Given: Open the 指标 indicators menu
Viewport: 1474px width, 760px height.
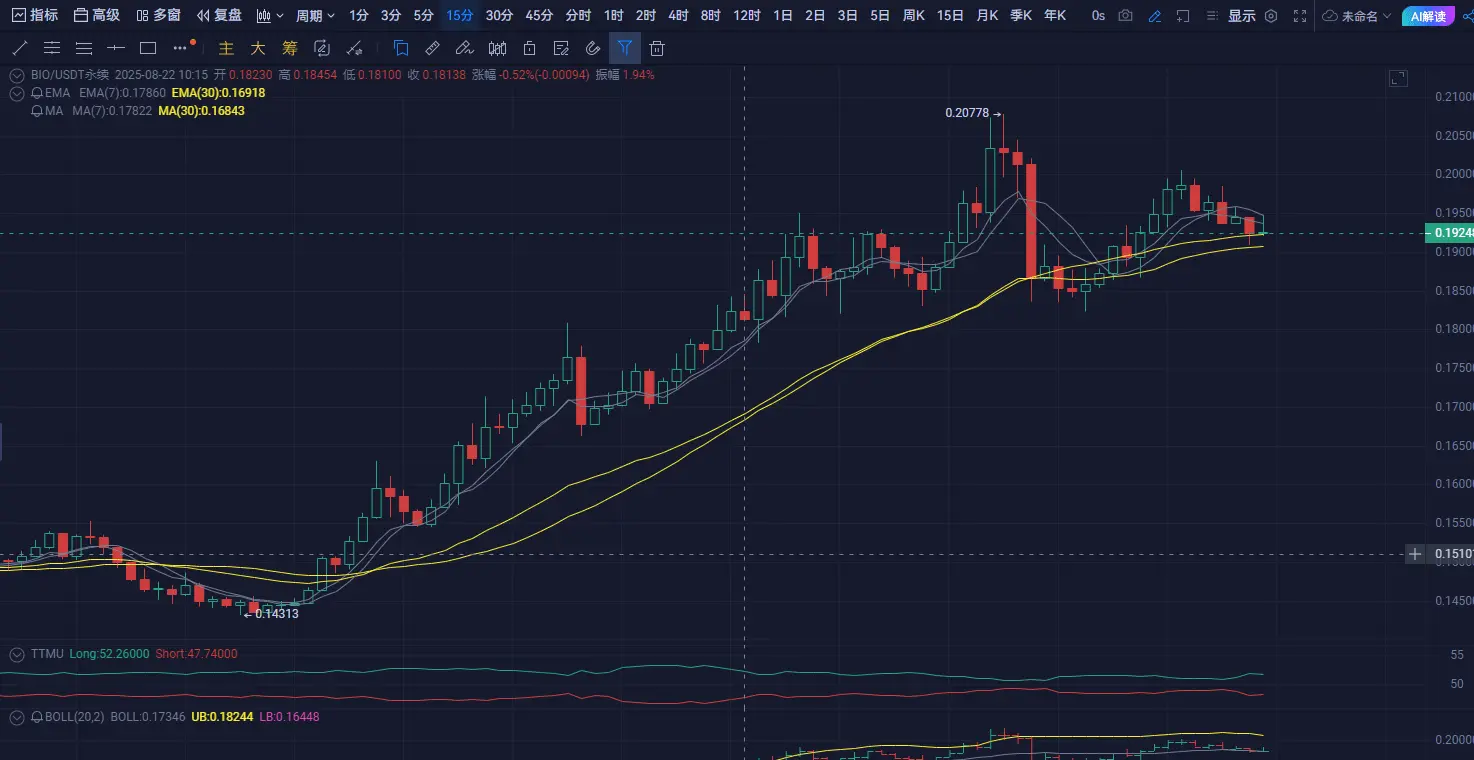Looking at the screenshot, I should pyautogui.click(x=34, y=16).
